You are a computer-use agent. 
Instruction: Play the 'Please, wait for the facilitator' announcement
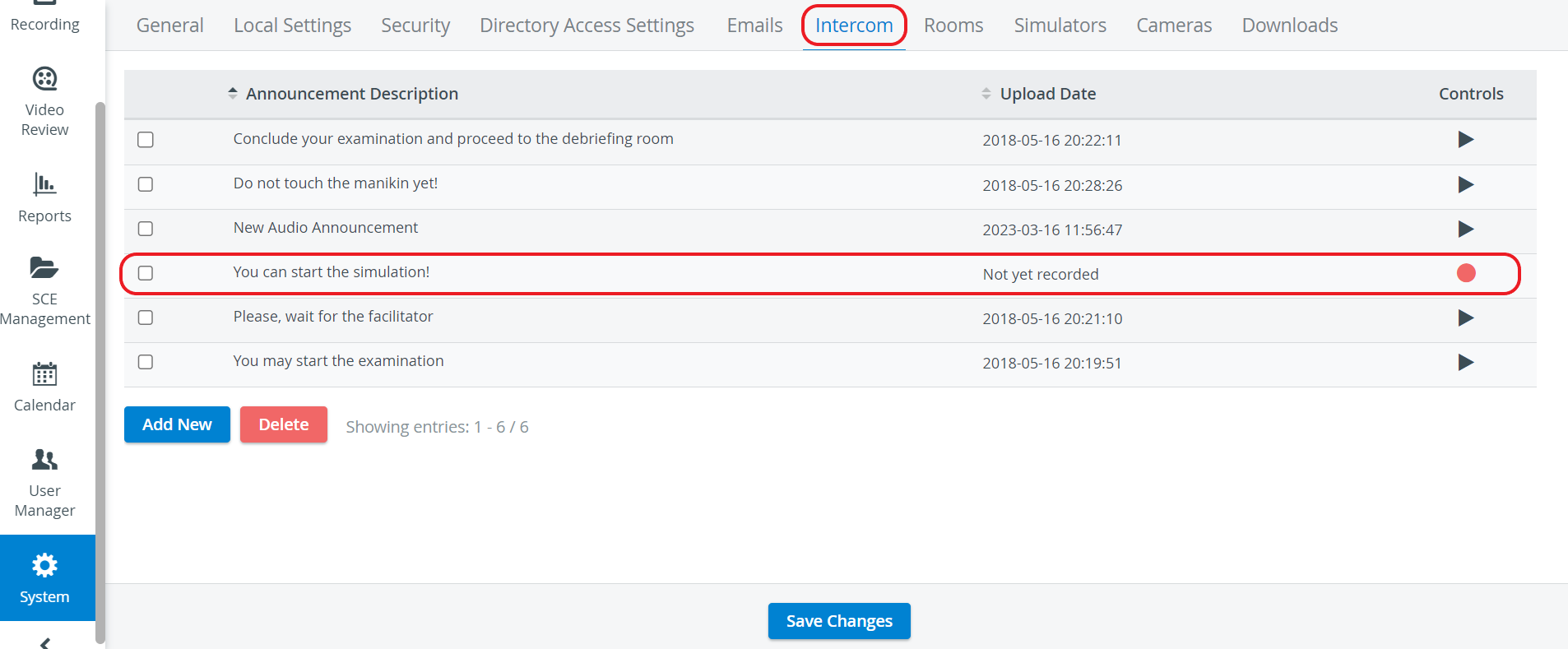click(x=1465, y=318)
